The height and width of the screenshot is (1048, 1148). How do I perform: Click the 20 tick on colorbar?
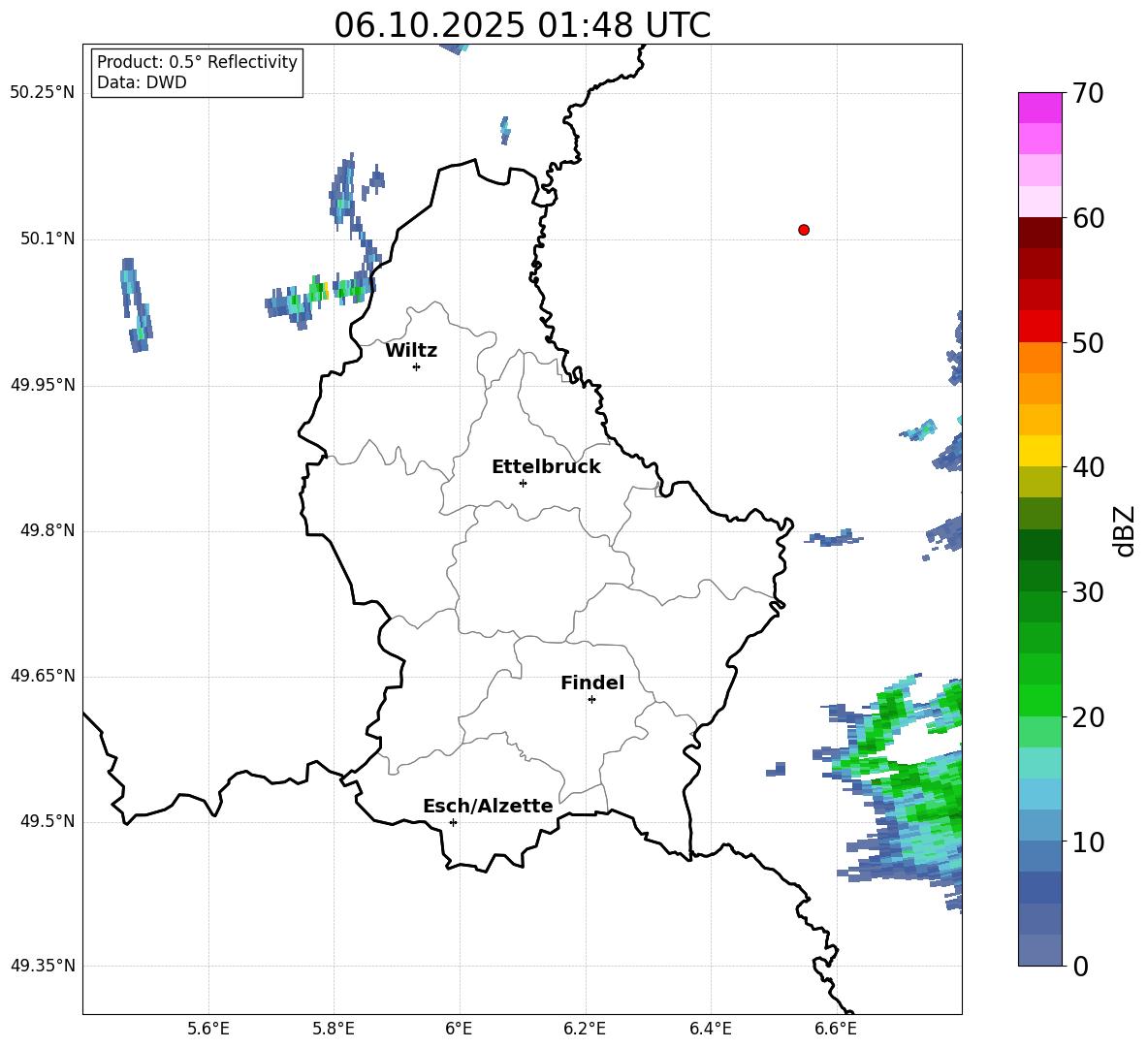(1088, 717)
